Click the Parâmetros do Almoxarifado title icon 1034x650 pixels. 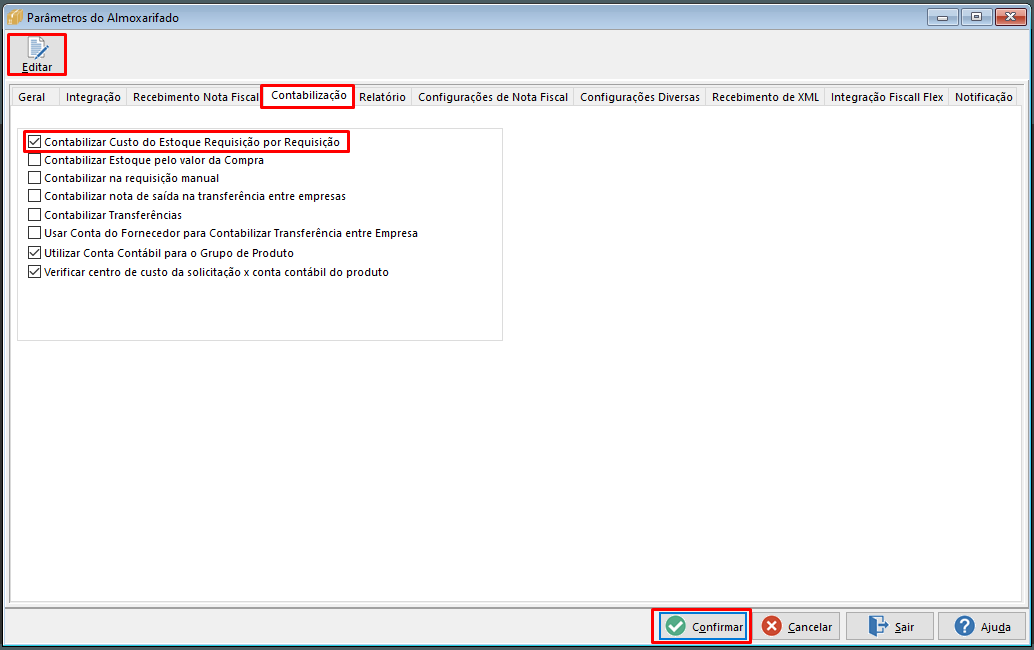click(15, 17)
